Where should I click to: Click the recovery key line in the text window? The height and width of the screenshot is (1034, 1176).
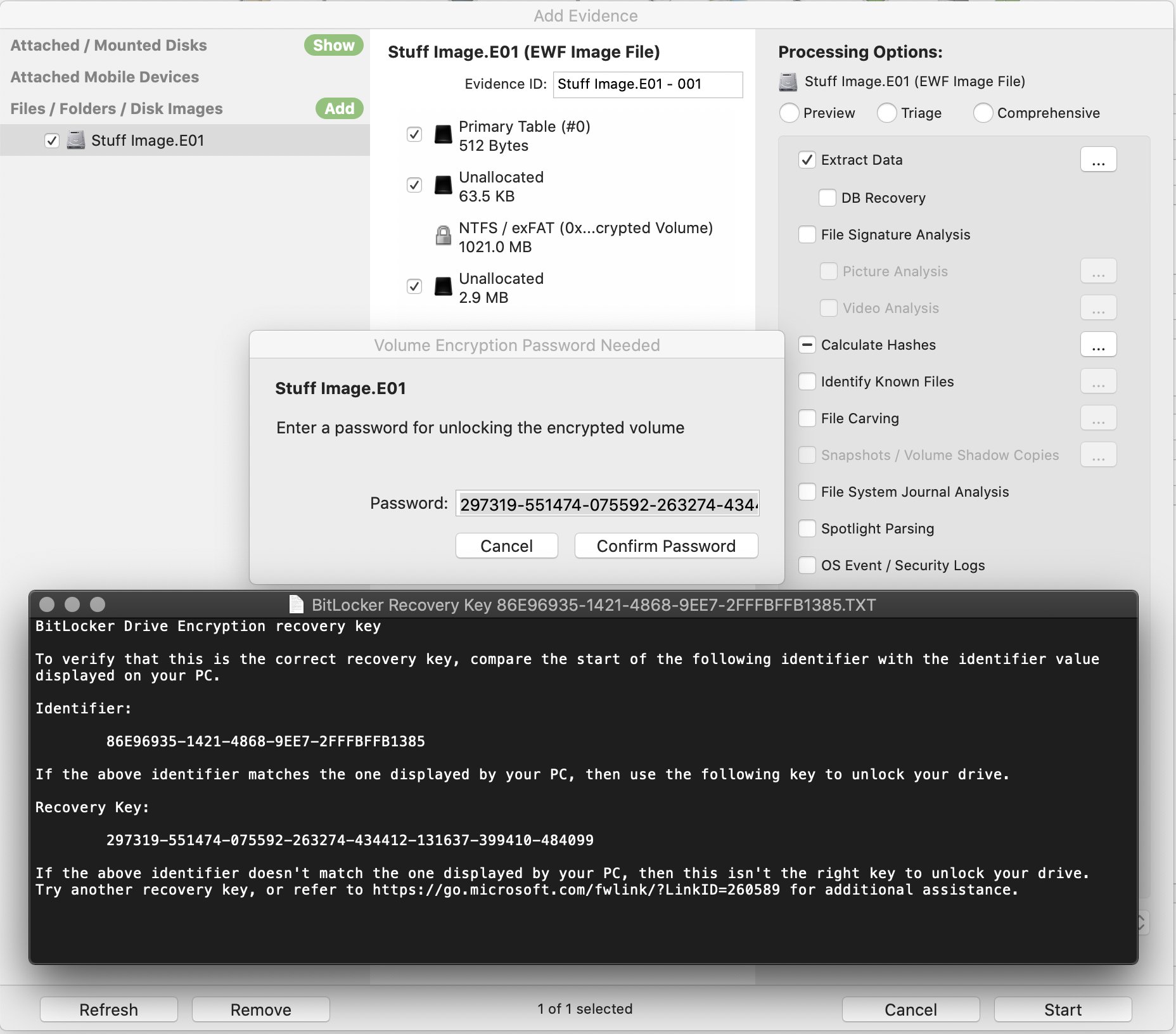[350, 840]
